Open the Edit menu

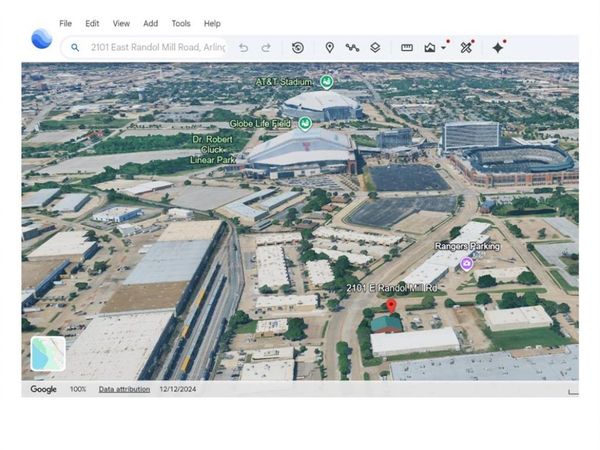(x=92, y=24)
